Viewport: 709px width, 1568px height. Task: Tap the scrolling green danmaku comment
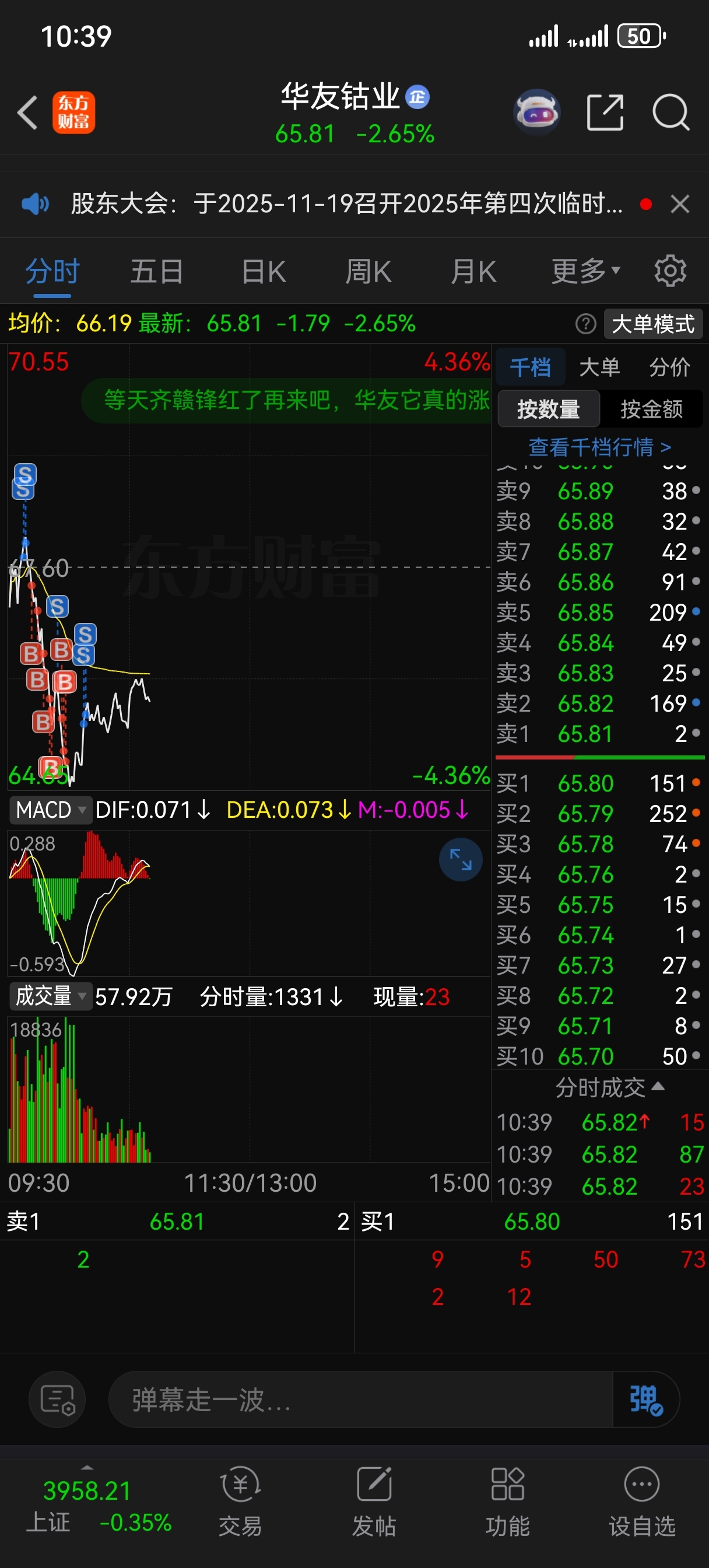click(286, 400)
